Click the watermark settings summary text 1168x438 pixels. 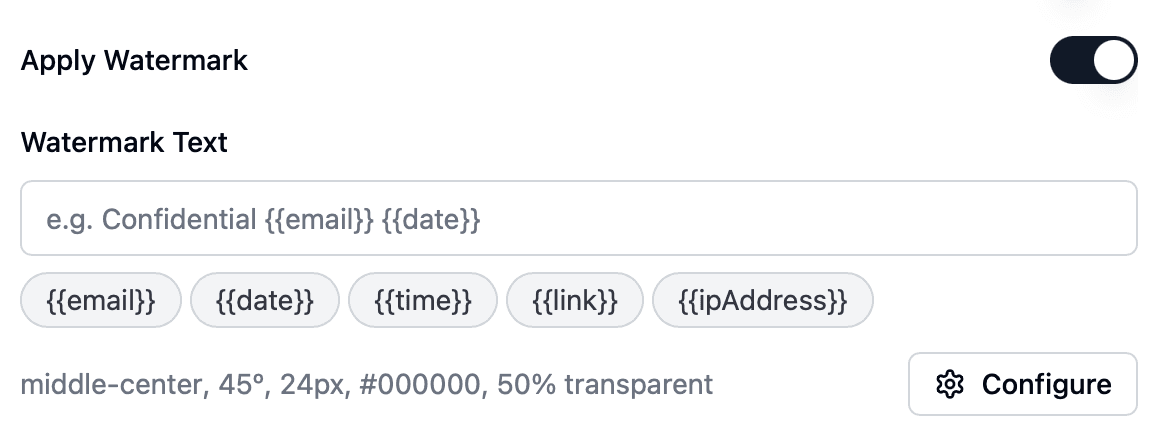coord(366,384)
